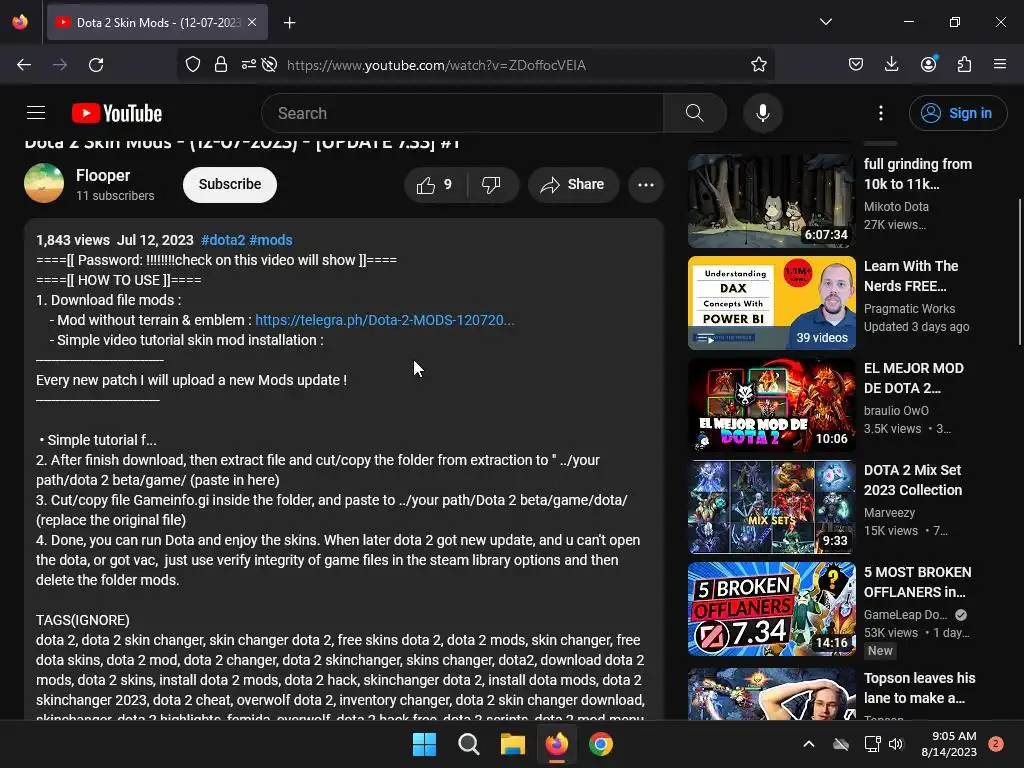This screenshot has height=768, width=1024.
Task: Click the 1,843 views Jul 12, 2023 text
Action: click(115, 240)
